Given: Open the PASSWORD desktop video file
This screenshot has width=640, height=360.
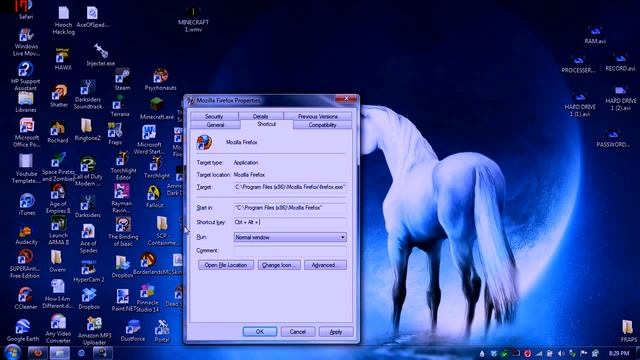Looking at the screenshot, I should [613, 139].
